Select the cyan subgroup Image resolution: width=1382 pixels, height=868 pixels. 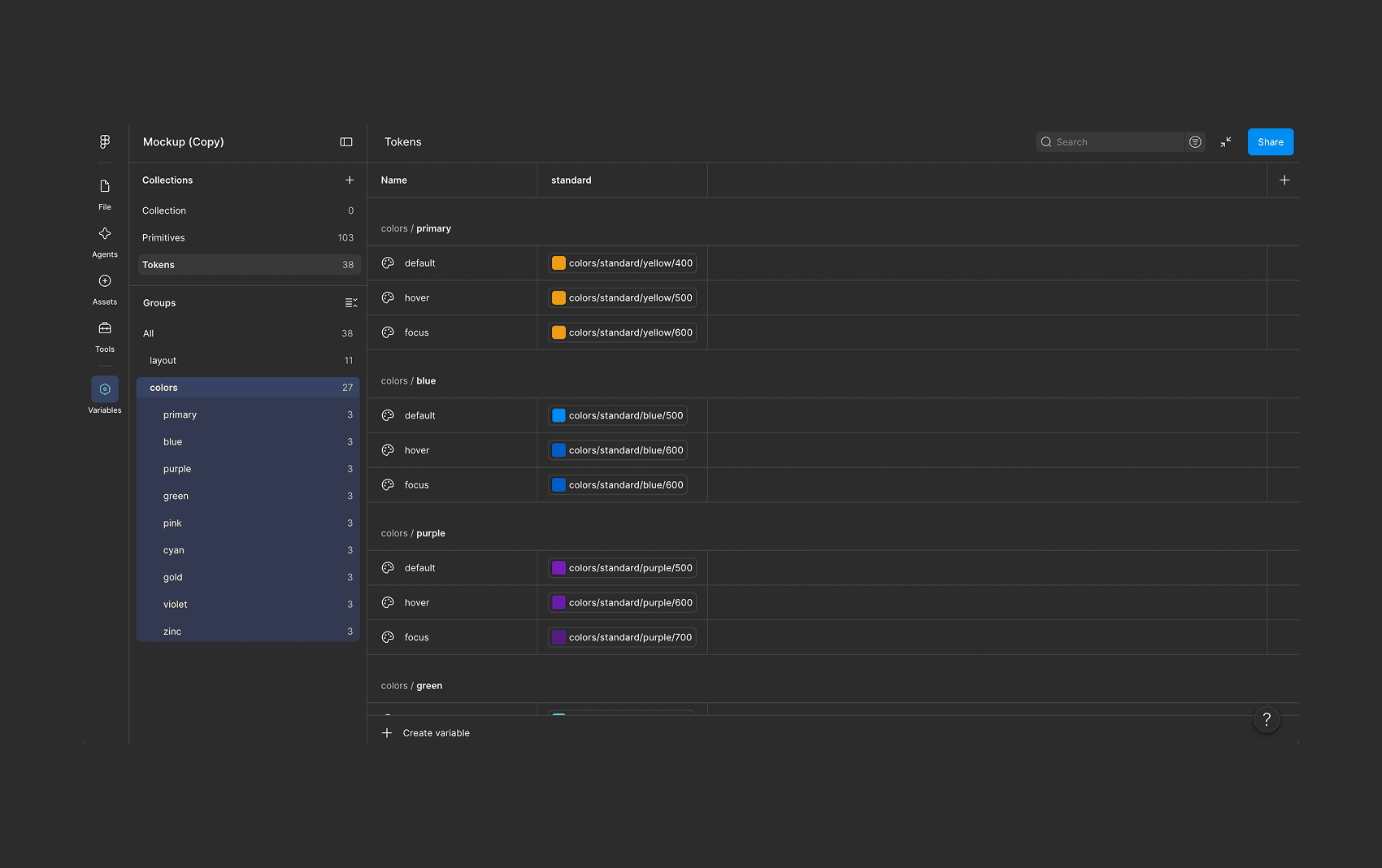click(248, 550)
